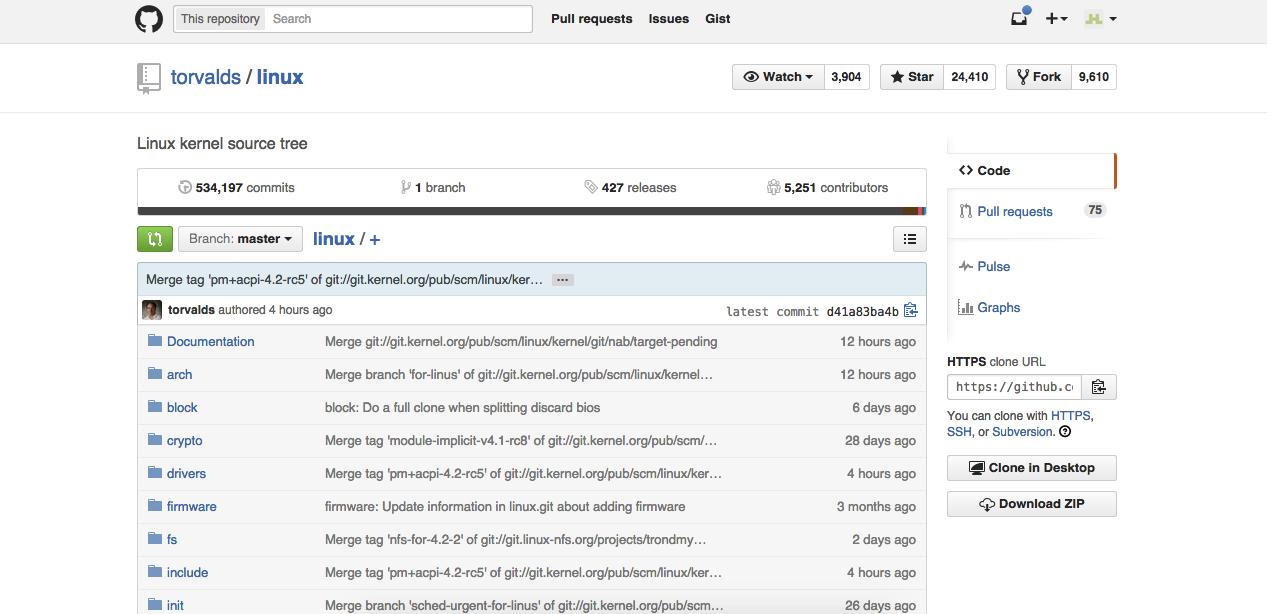Viewport: 1268px width, 614px height.
Task: Click the Star button
Action: [911, 77]
